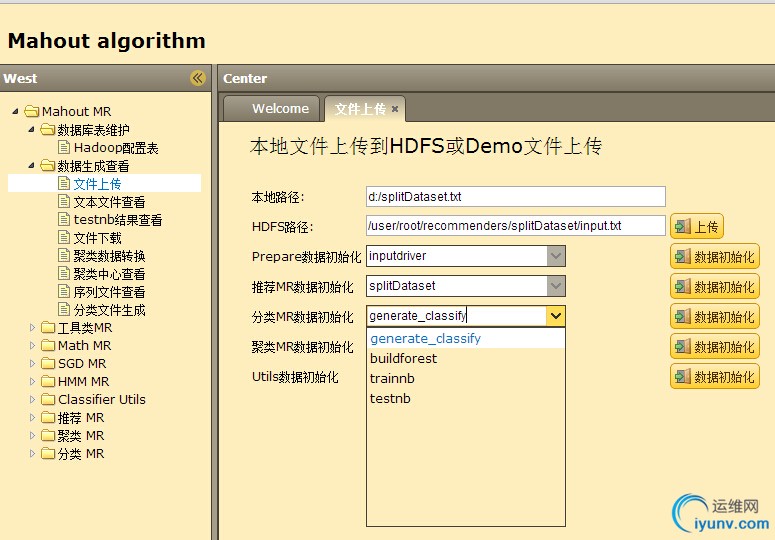Click the 聚类 MR folder icon
Image resolution: width=775 pixels, height=540 pixels.
tap(48, 435)
